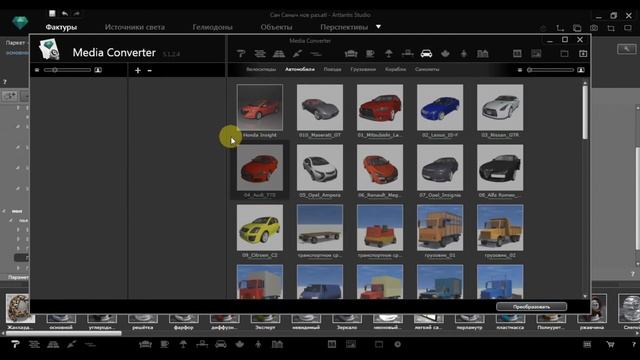Switch to the Поезда subcategory
Screen dimensions: 640x360
click(x=332, y=69)
